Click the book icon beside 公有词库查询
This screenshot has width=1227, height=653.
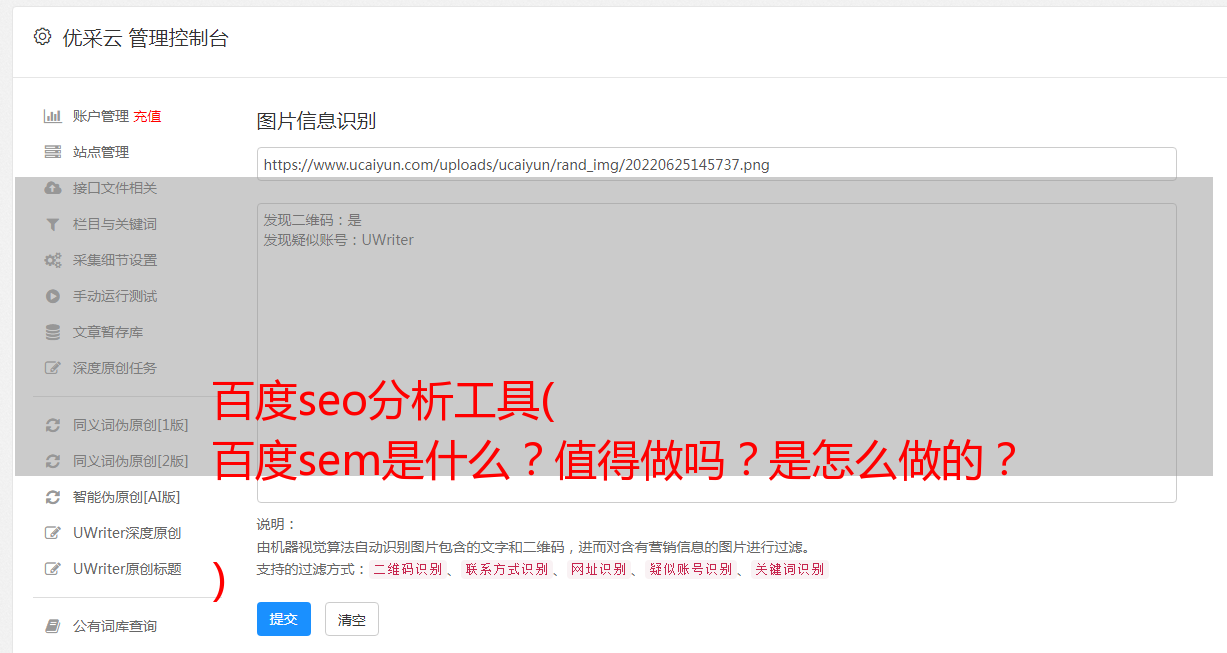point(53,626)
